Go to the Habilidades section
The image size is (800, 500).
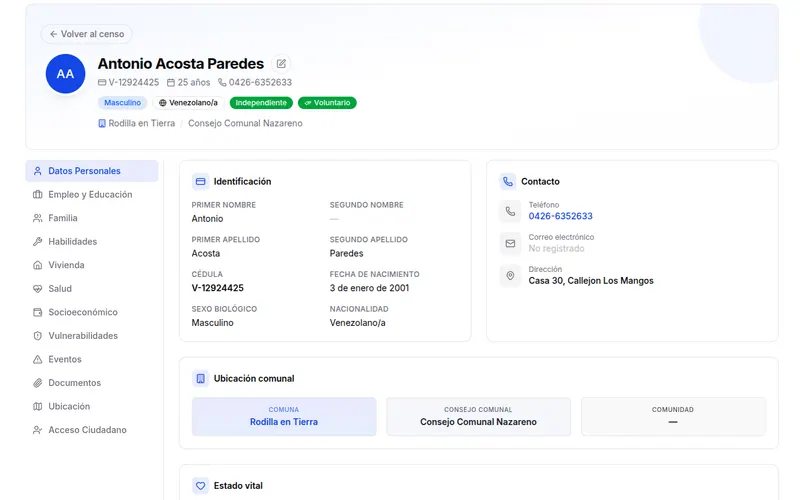92,241
